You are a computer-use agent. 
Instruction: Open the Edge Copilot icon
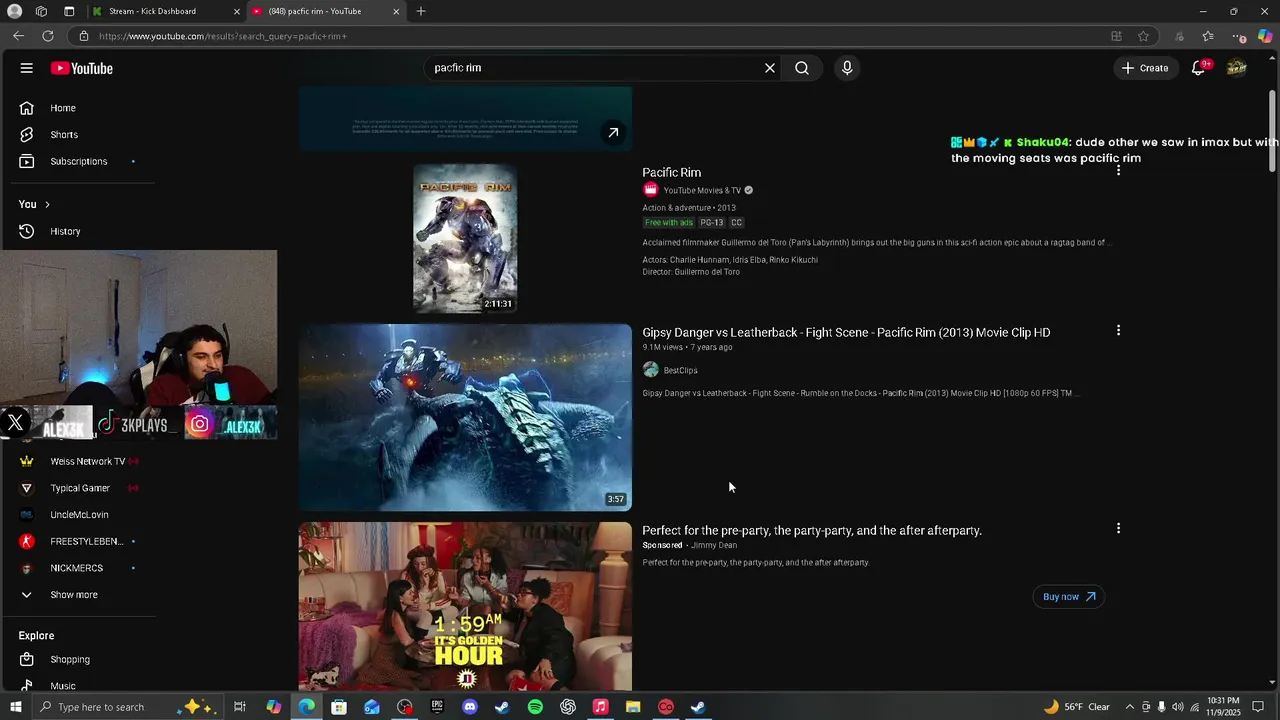click(x=1265, y=36)
